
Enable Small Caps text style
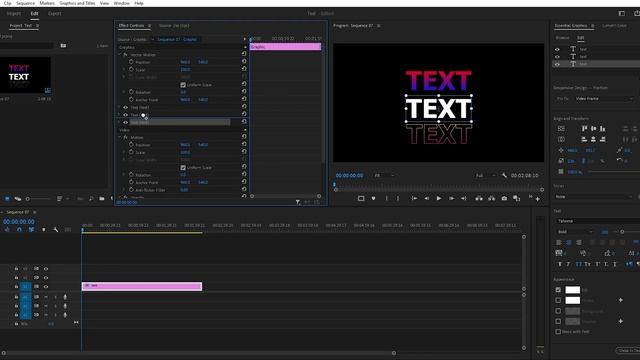(x=587, y=264)
